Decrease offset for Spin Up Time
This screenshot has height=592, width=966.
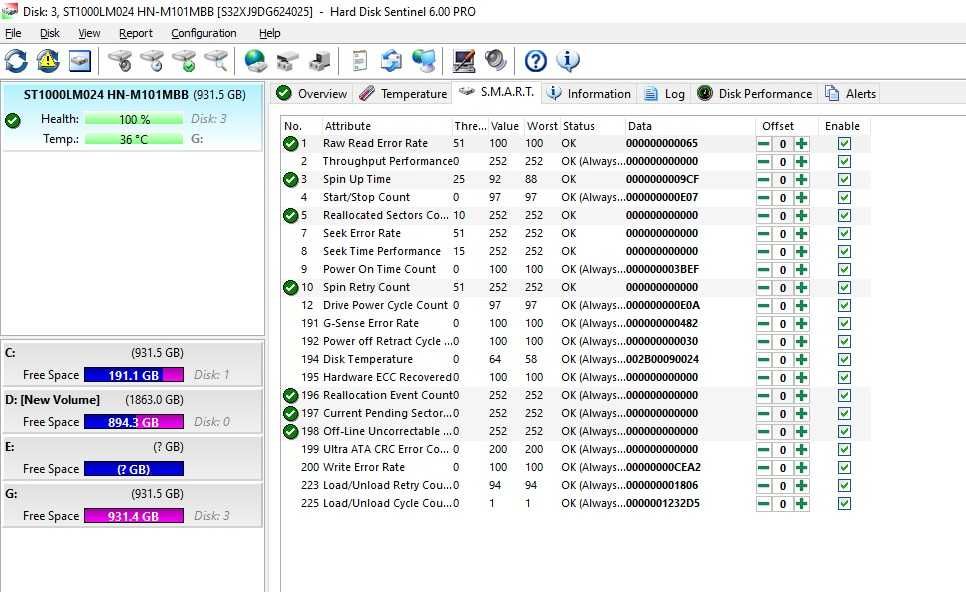764,180
